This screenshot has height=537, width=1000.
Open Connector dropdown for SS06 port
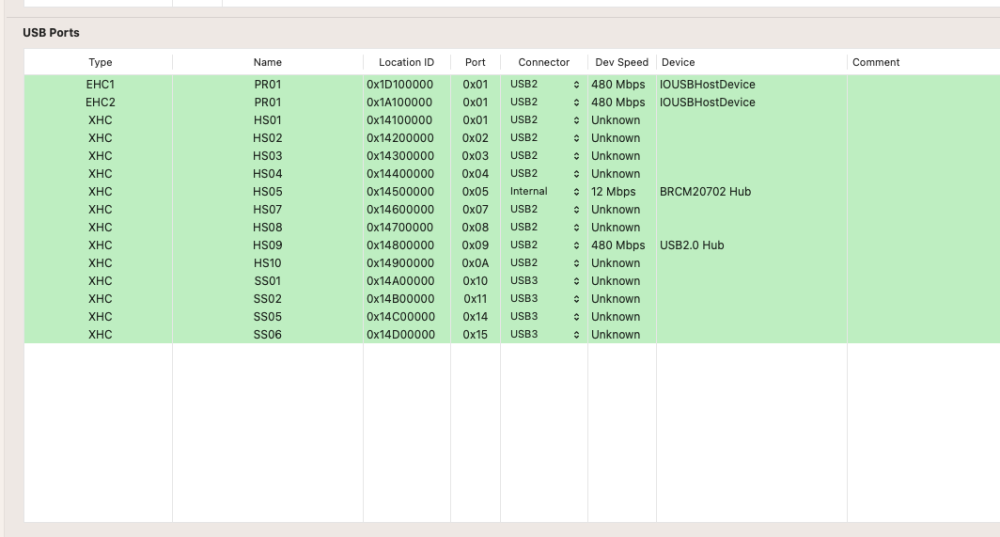(x=544, y=334)
